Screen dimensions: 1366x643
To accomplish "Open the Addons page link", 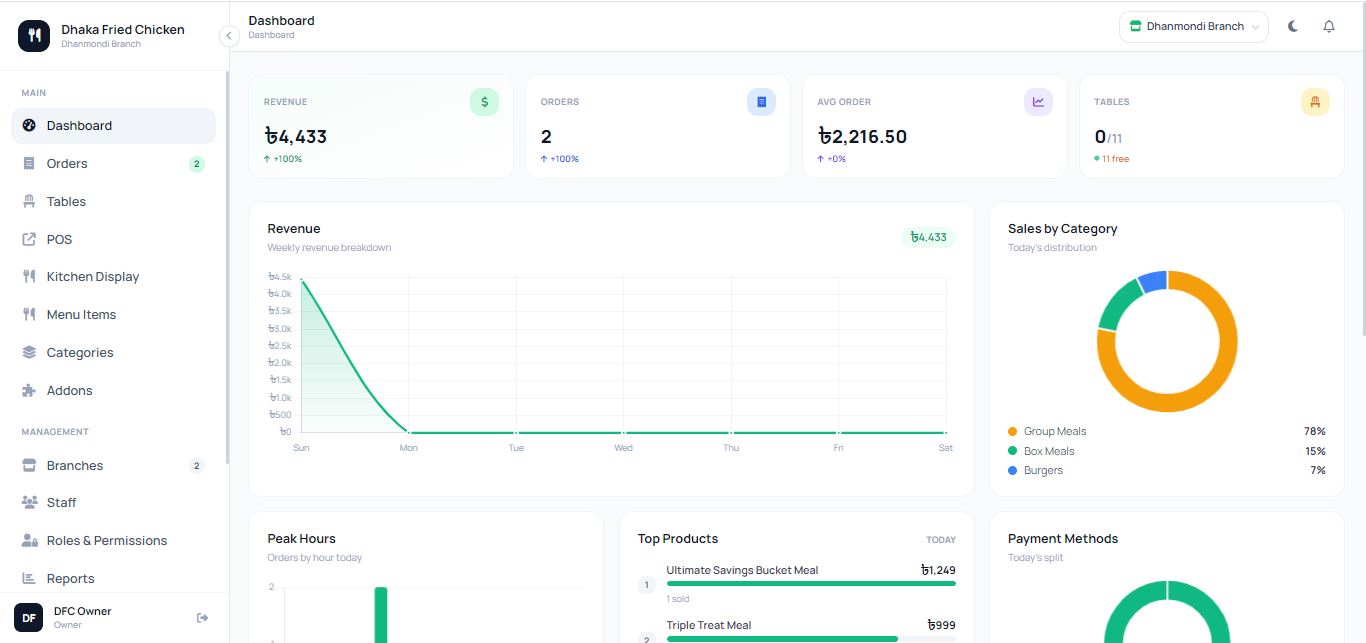I will coord(113,391).
